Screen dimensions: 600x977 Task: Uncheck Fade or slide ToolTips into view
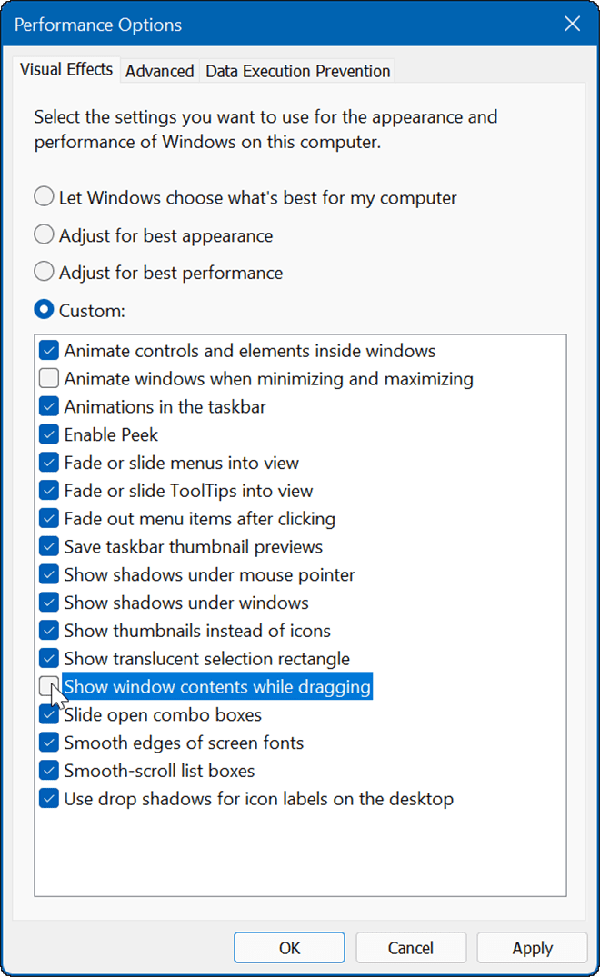(x=47, y=490)
